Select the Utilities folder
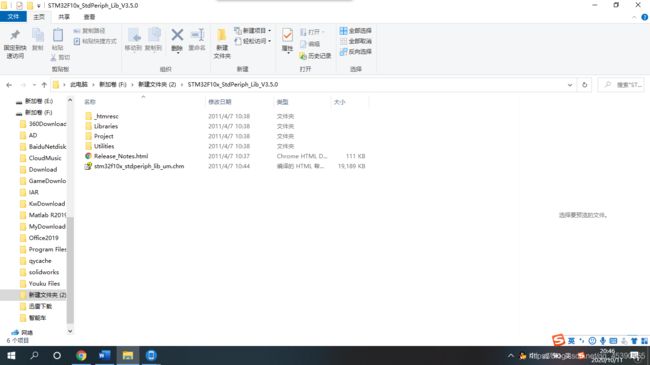 click(104, 146)
